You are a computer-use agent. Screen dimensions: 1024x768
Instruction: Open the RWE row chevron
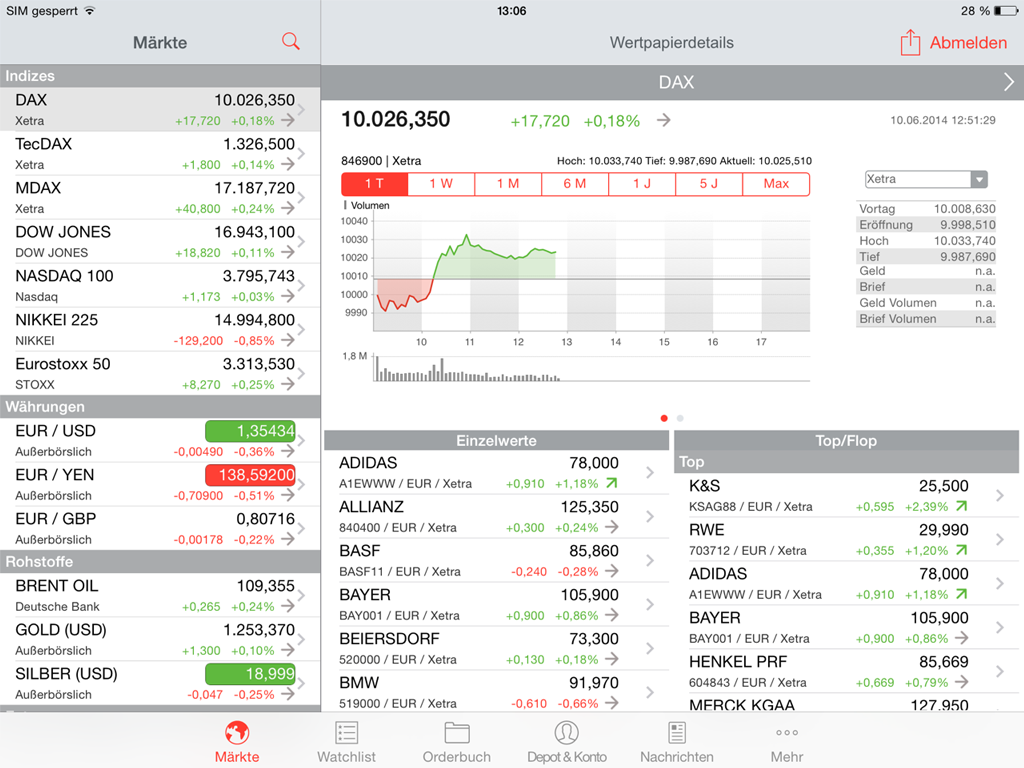tap(1000, 539)
